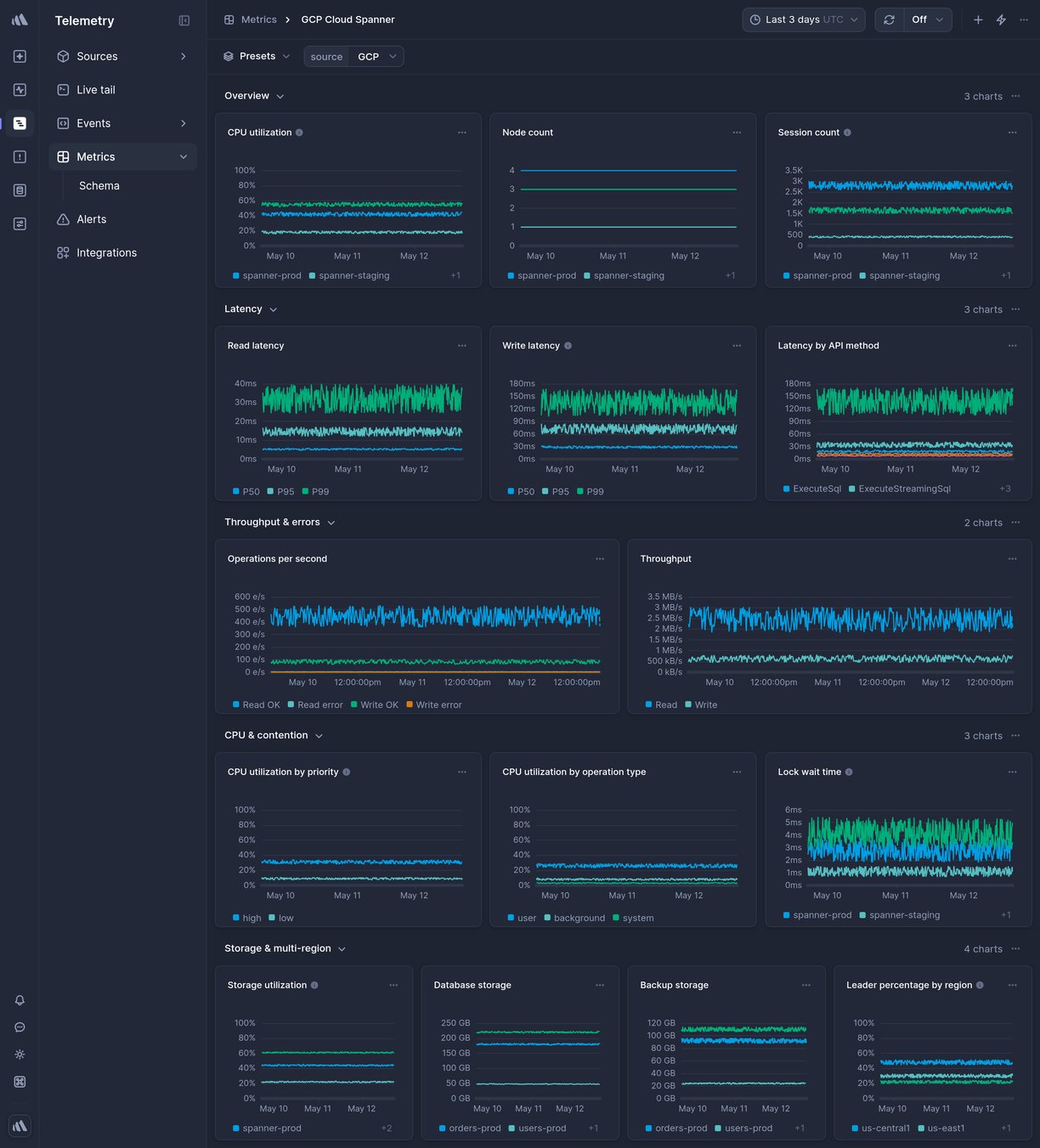The image size is (1040, 1148).
Task: Collapse the Overview section
Action: (254, 96)
